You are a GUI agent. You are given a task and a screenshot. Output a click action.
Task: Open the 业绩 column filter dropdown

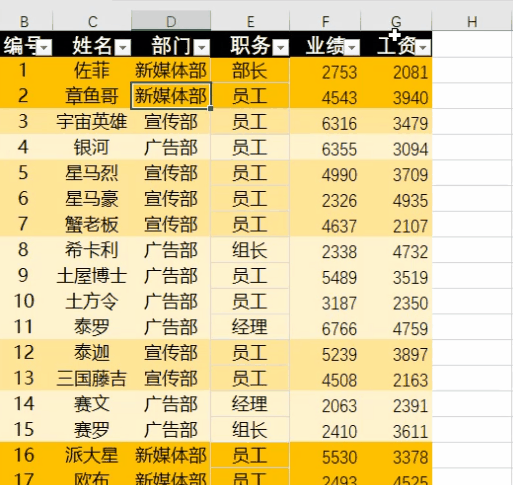click(352, 48)
